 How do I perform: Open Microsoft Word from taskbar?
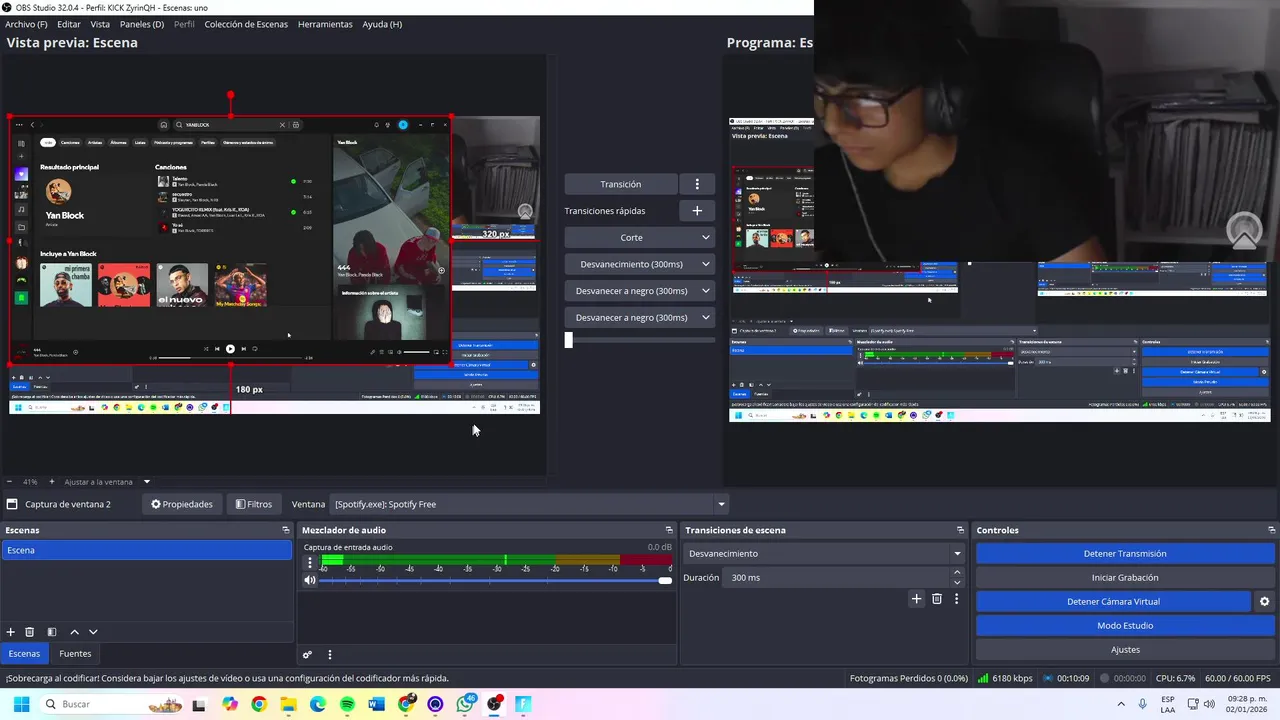click(376, 704)
